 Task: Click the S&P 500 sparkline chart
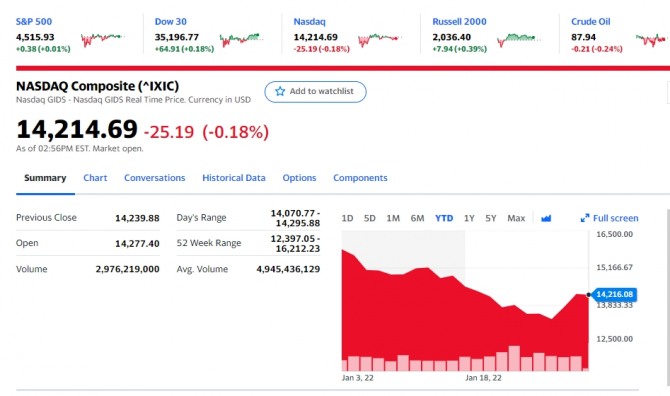pos(103,39)
